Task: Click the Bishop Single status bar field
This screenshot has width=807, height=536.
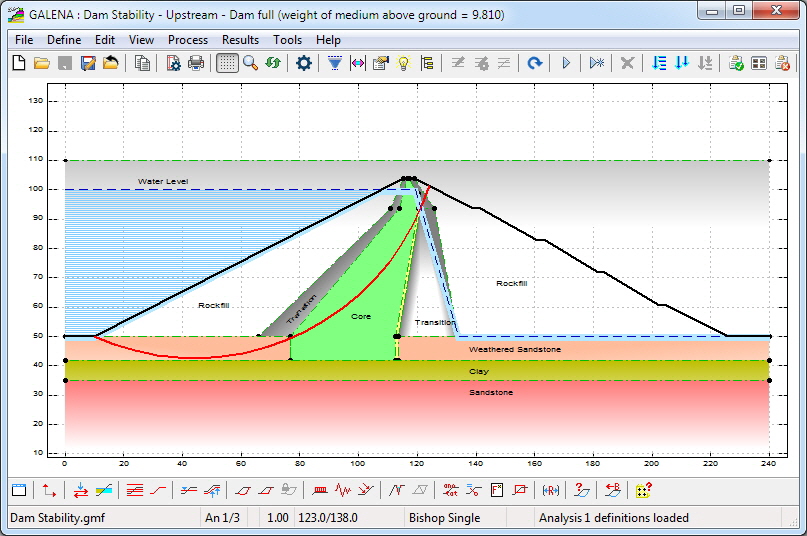Action: 444,518
